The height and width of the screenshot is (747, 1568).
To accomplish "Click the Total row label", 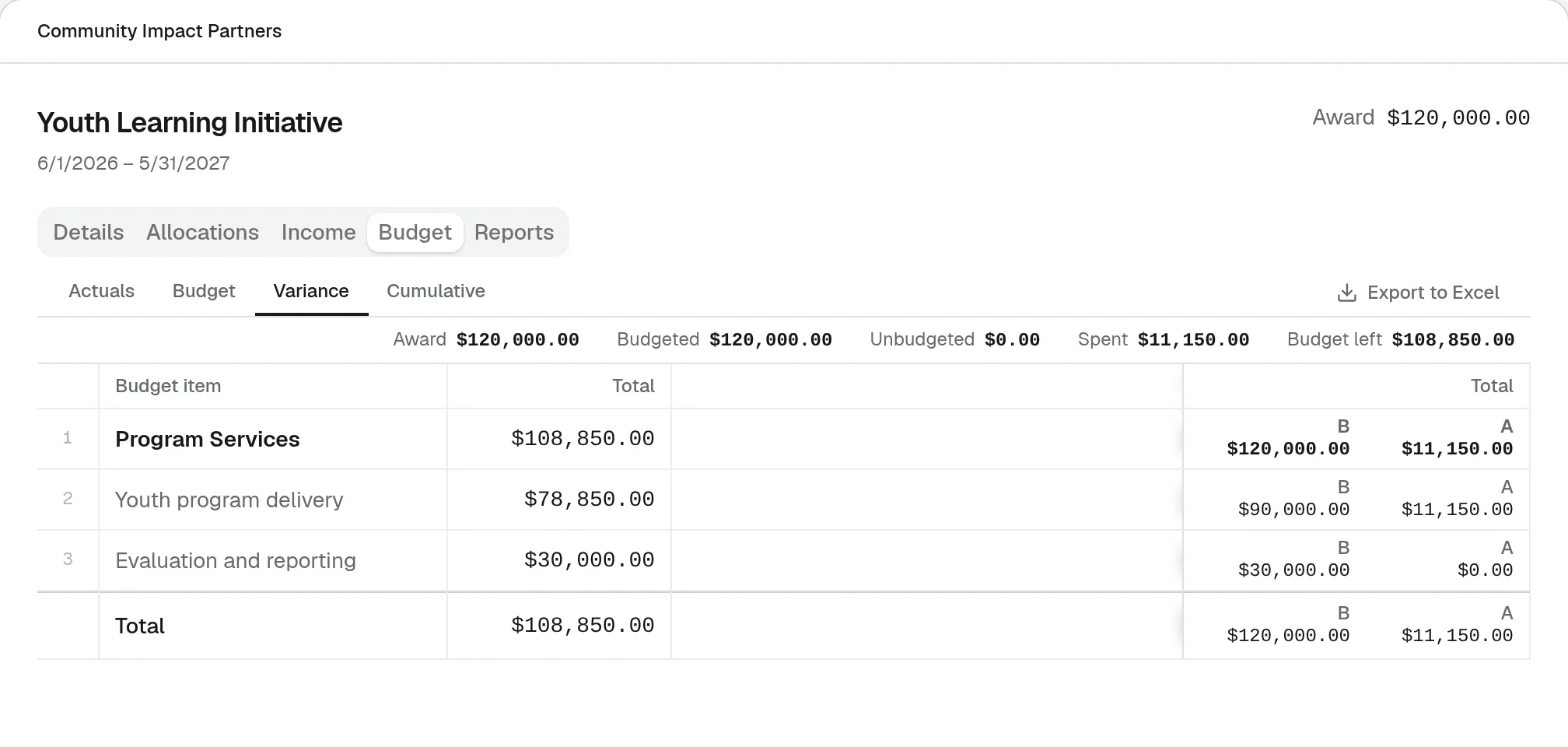I will (140, 626).
